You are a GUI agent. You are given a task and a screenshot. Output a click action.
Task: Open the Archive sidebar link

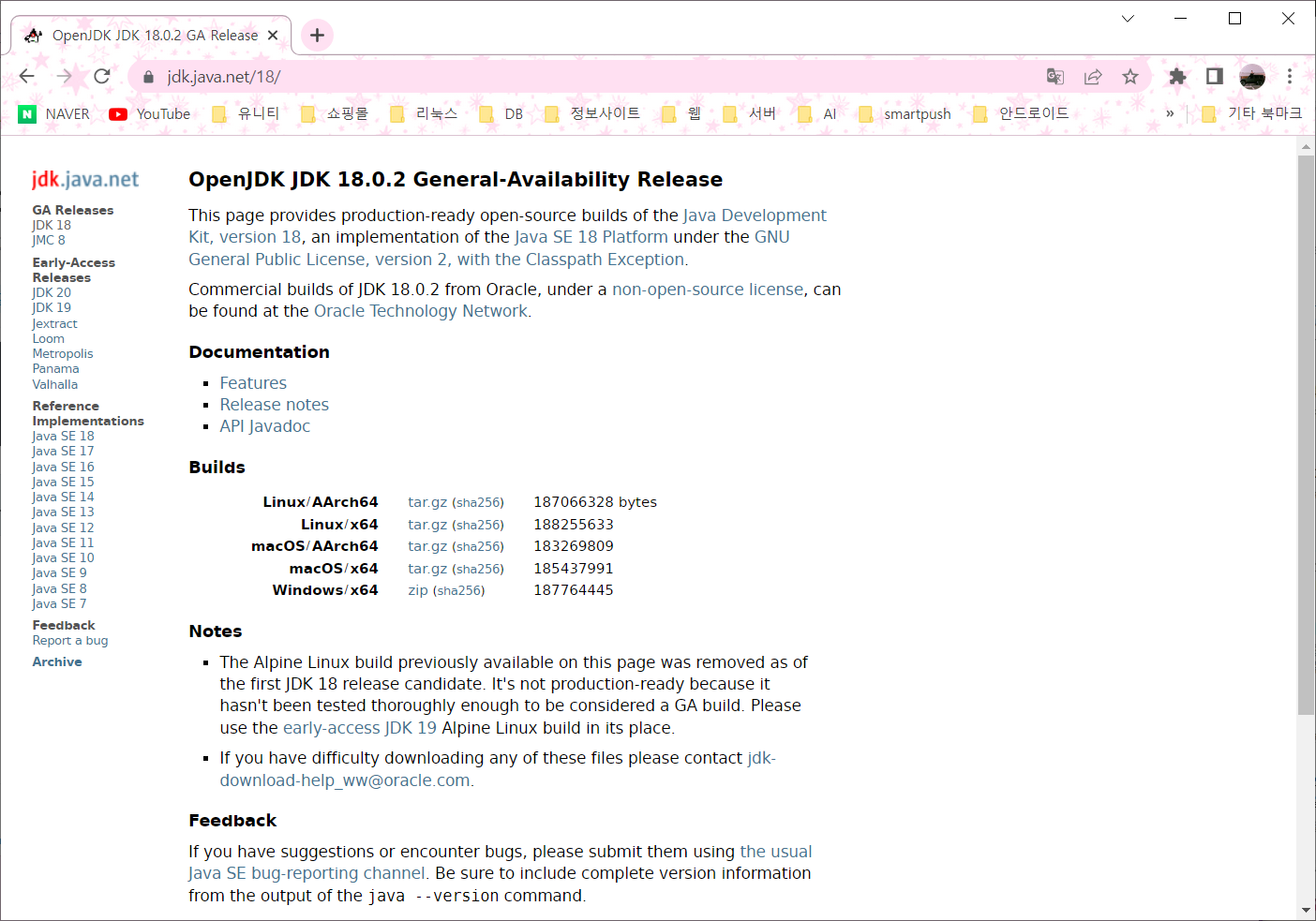(x=57, y=661)
